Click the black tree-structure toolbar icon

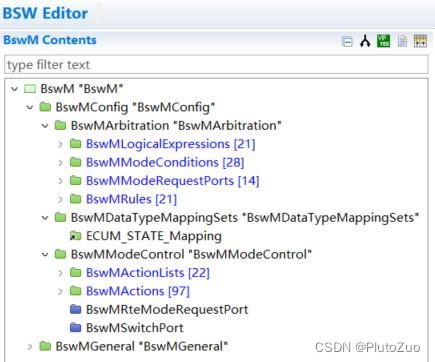[365, 41]
